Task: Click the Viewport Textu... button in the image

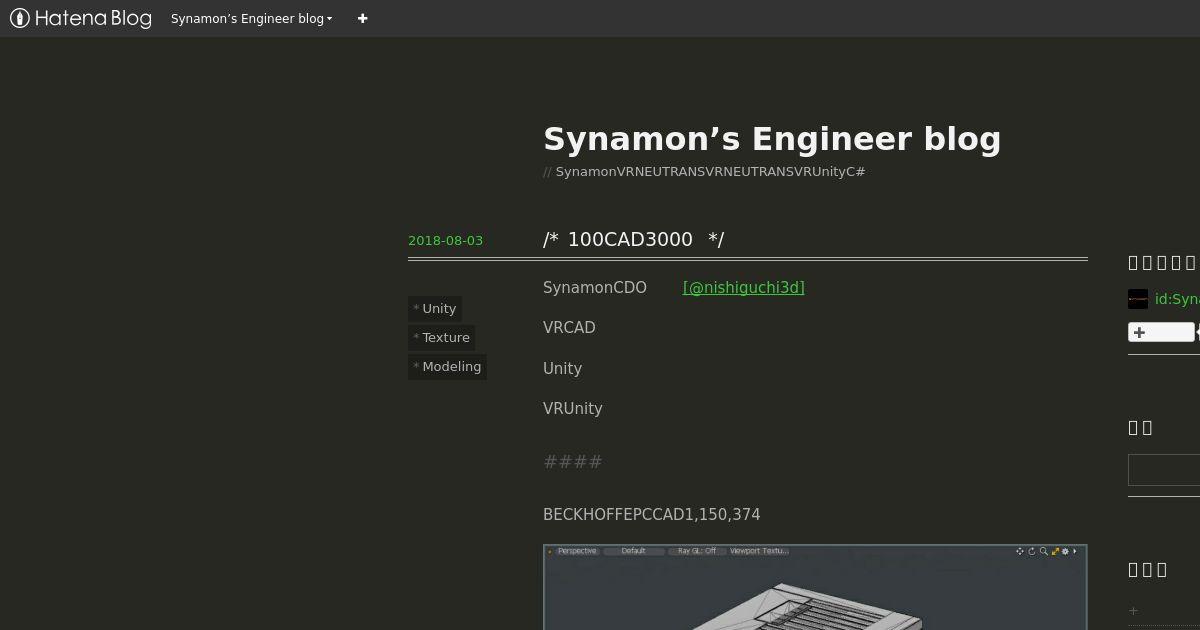Action: [759, 551]
